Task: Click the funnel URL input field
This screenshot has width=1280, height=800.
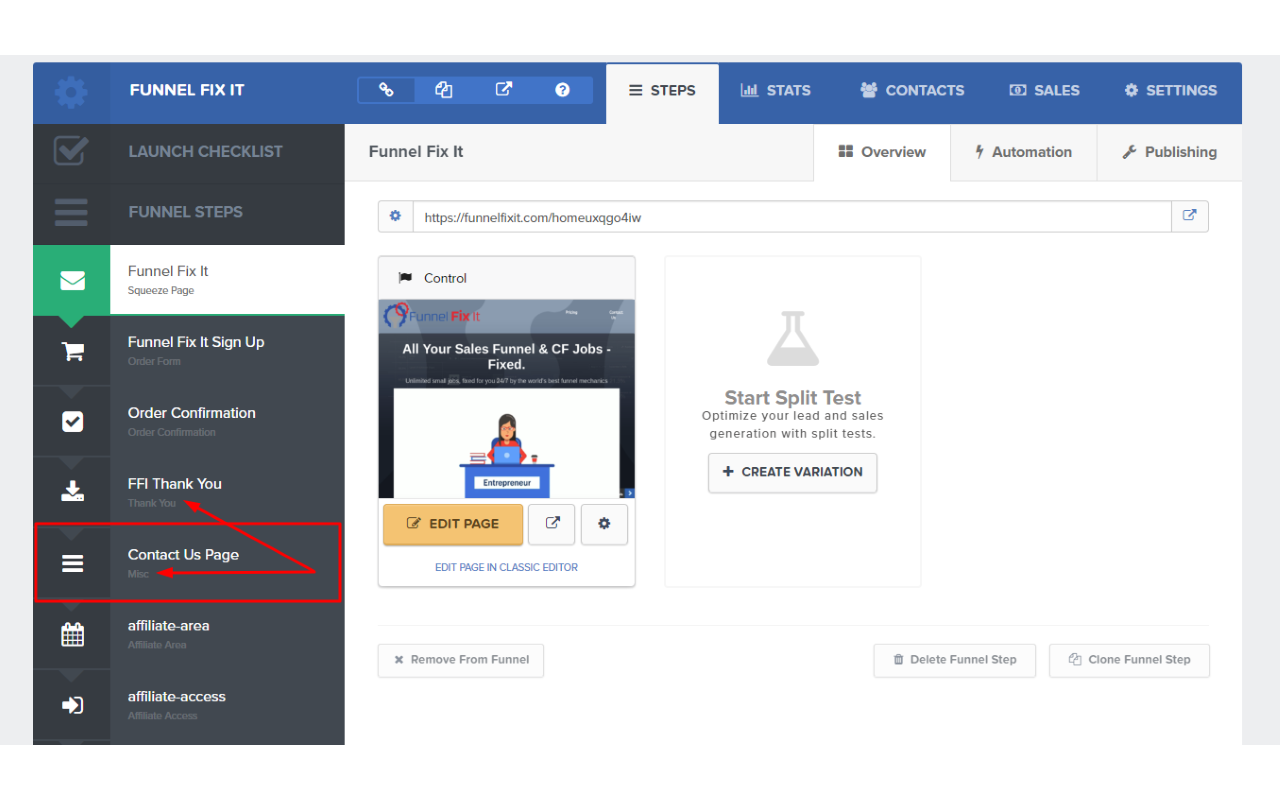Action: pos(792,216)
